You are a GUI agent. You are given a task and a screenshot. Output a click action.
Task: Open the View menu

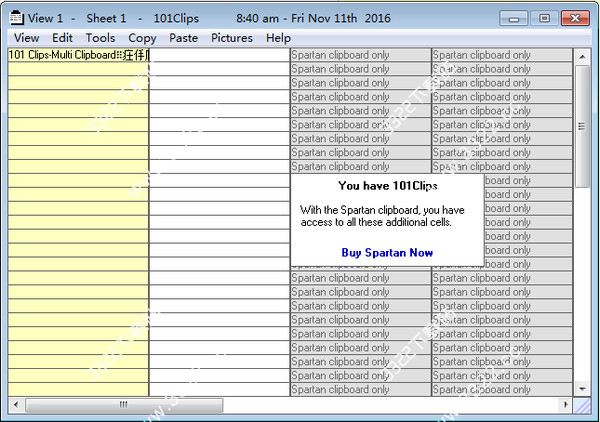pyautogui.click(x=26, y=38)
